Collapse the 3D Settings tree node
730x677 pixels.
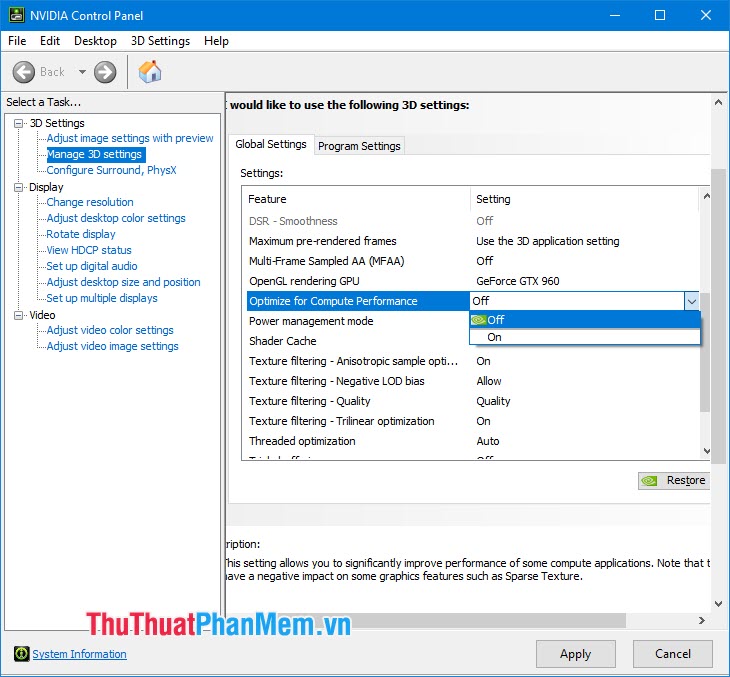[19, 123]
